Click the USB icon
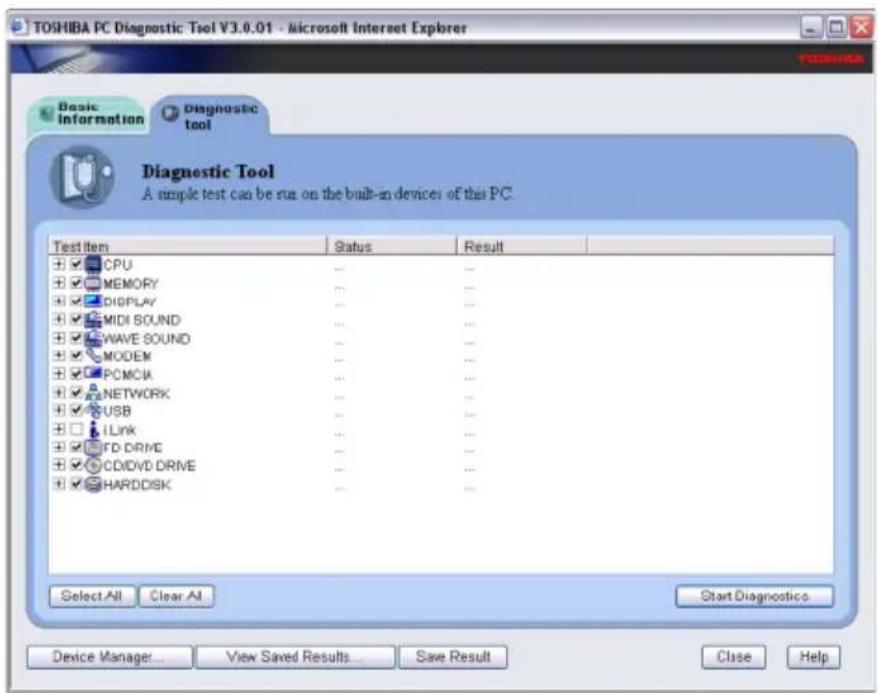The width and height of the screenshot is (878, 693). [94, 411]
